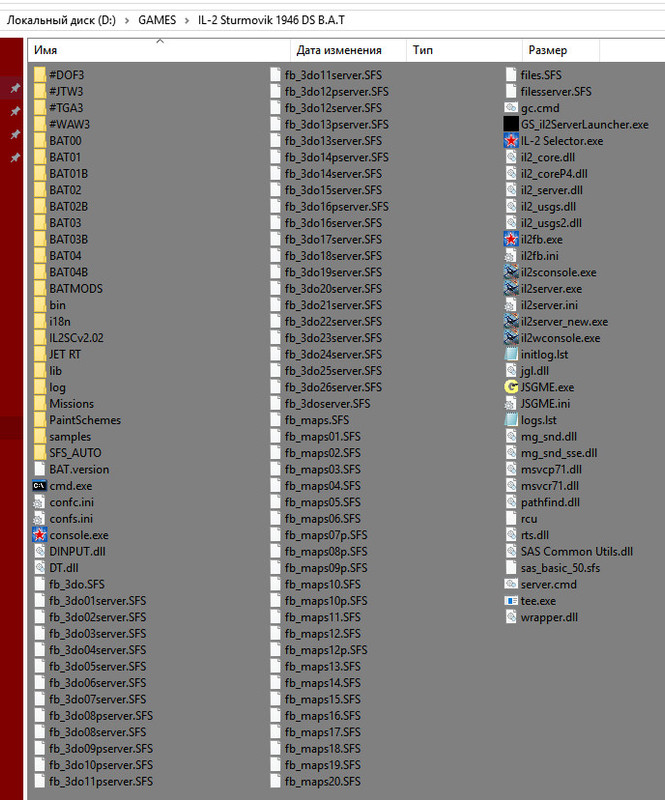The height and width of the screenshot is (800, 665).
Task: Select the confc.ini settings file icon
Action: [x=39, y=502]
